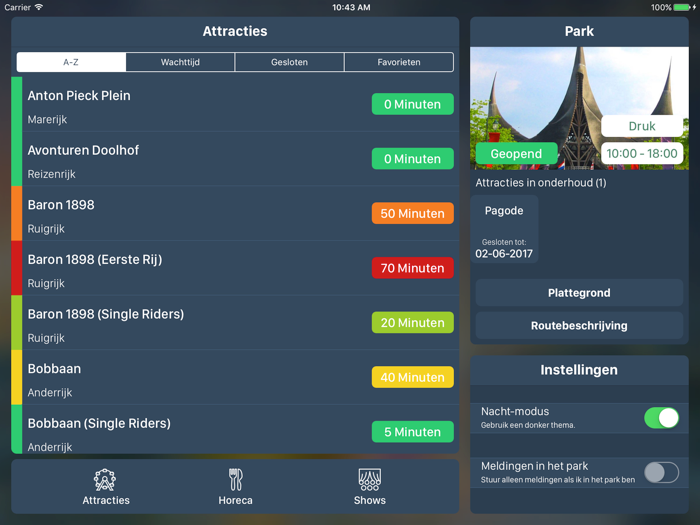Open the Pagode maintenance card
This screenshot has height=525, width=700.
(504, 229)
